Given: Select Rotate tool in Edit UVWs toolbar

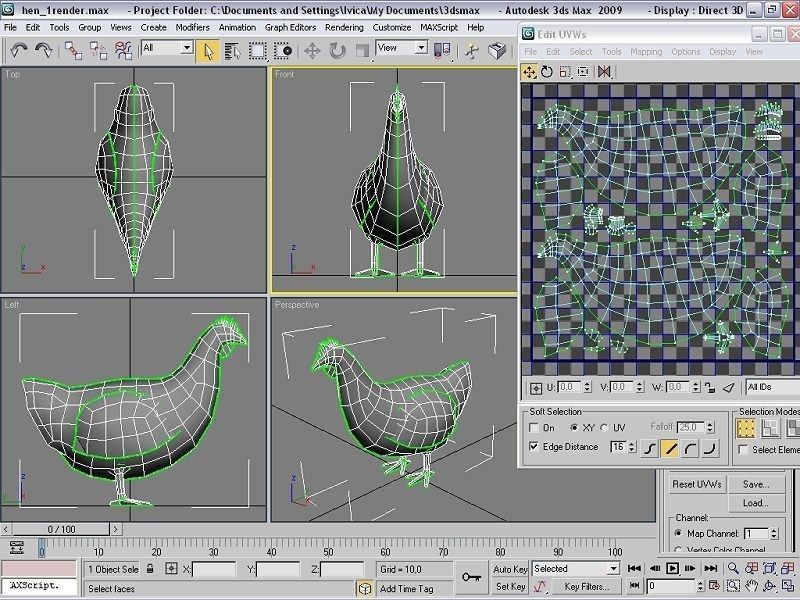Looking at the screenshot, I should pos(547,72).
